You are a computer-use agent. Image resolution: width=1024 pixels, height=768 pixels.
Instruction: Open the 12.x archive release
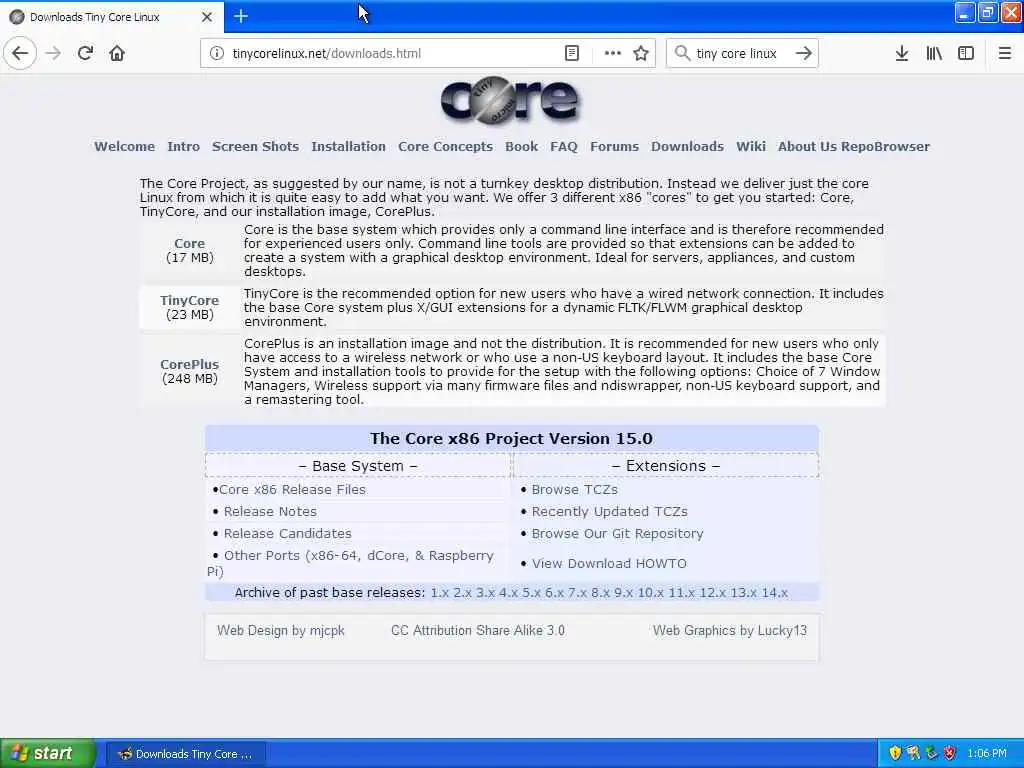click(x=712, y=593)
